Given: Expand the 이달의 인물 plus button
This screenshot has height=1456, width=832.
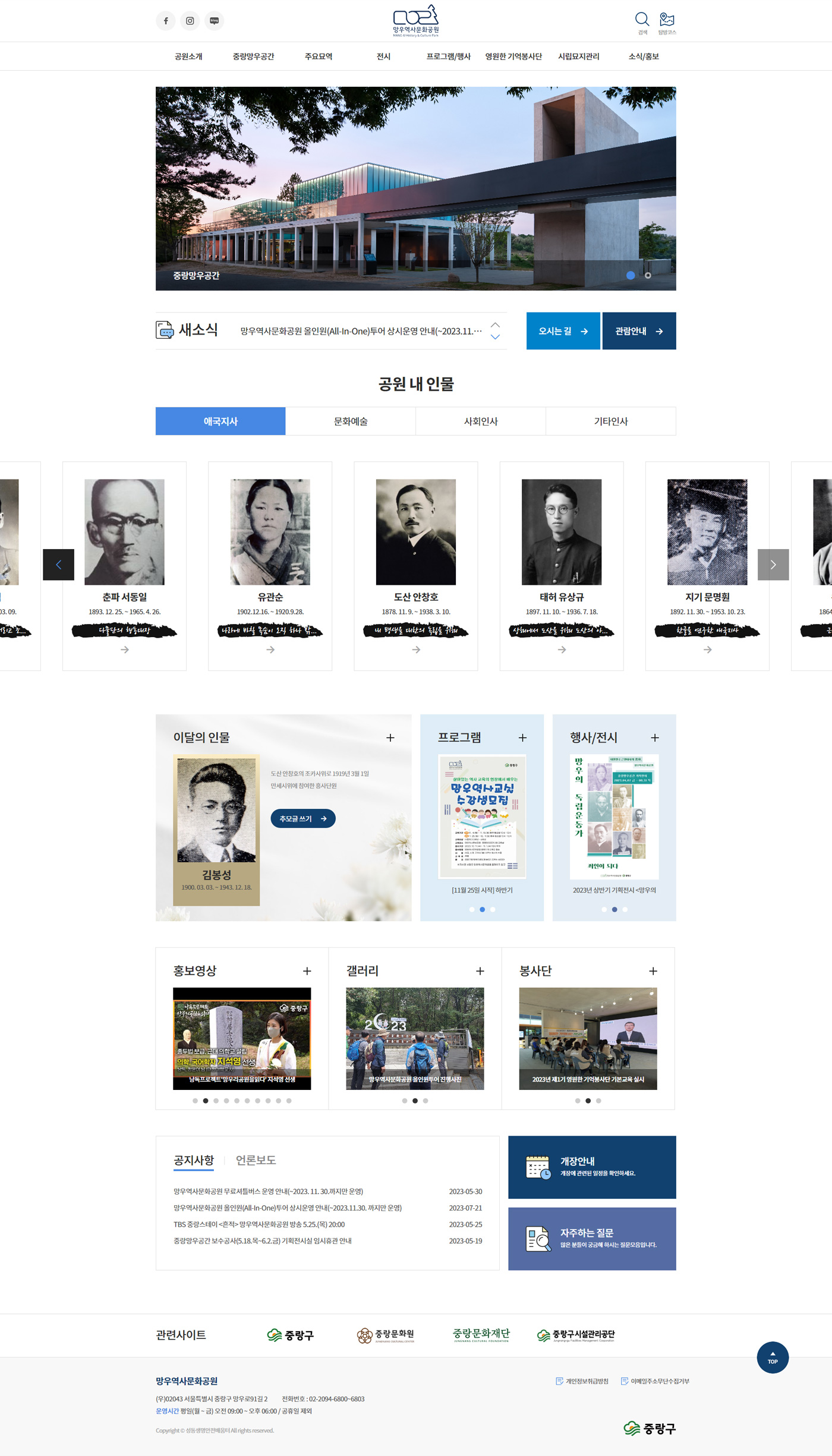Looking at the screenshot, I should pos(390,738).
